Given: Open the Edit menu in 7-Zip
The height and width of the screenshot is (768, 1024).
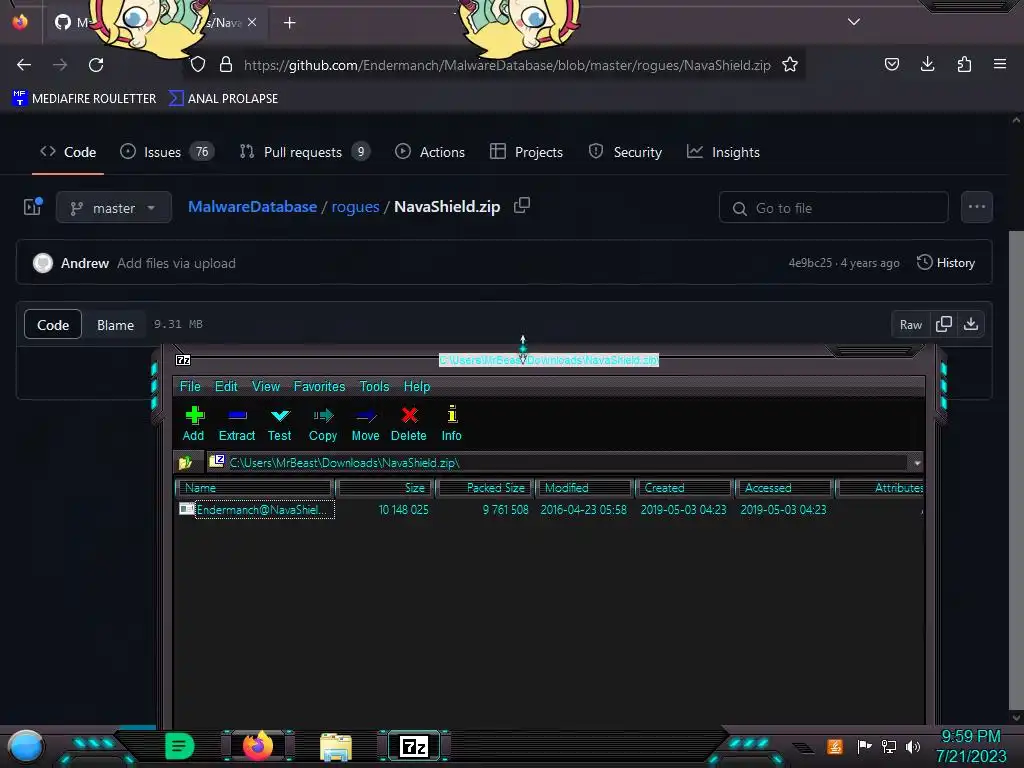Looking at the screenshot, I should pos(226,386).
